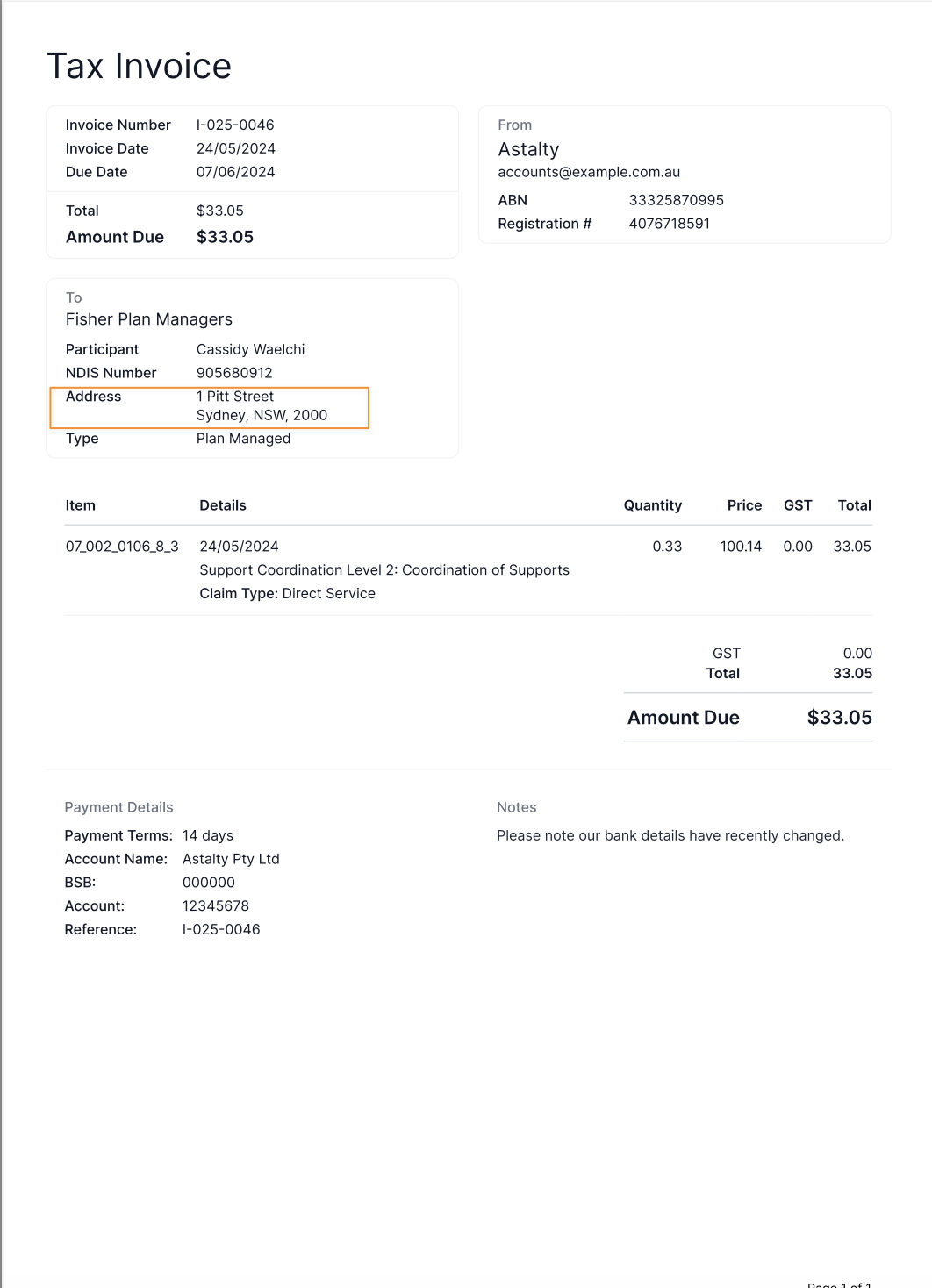Click participant name Cassidy Waelchi
932x1288 pixels.
click(x=250, y=349)
